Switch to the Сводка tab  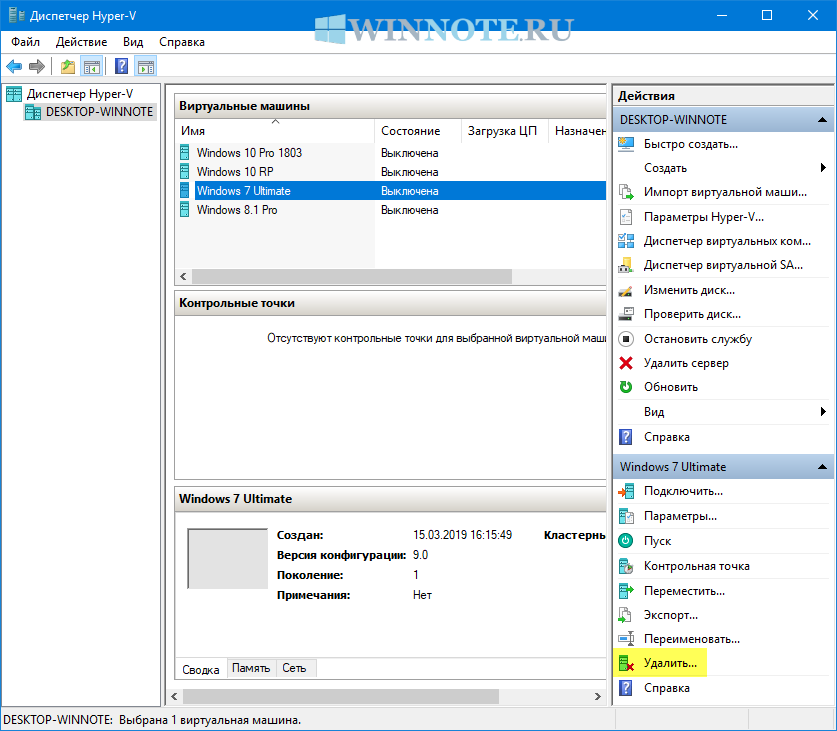coord(201,669)
